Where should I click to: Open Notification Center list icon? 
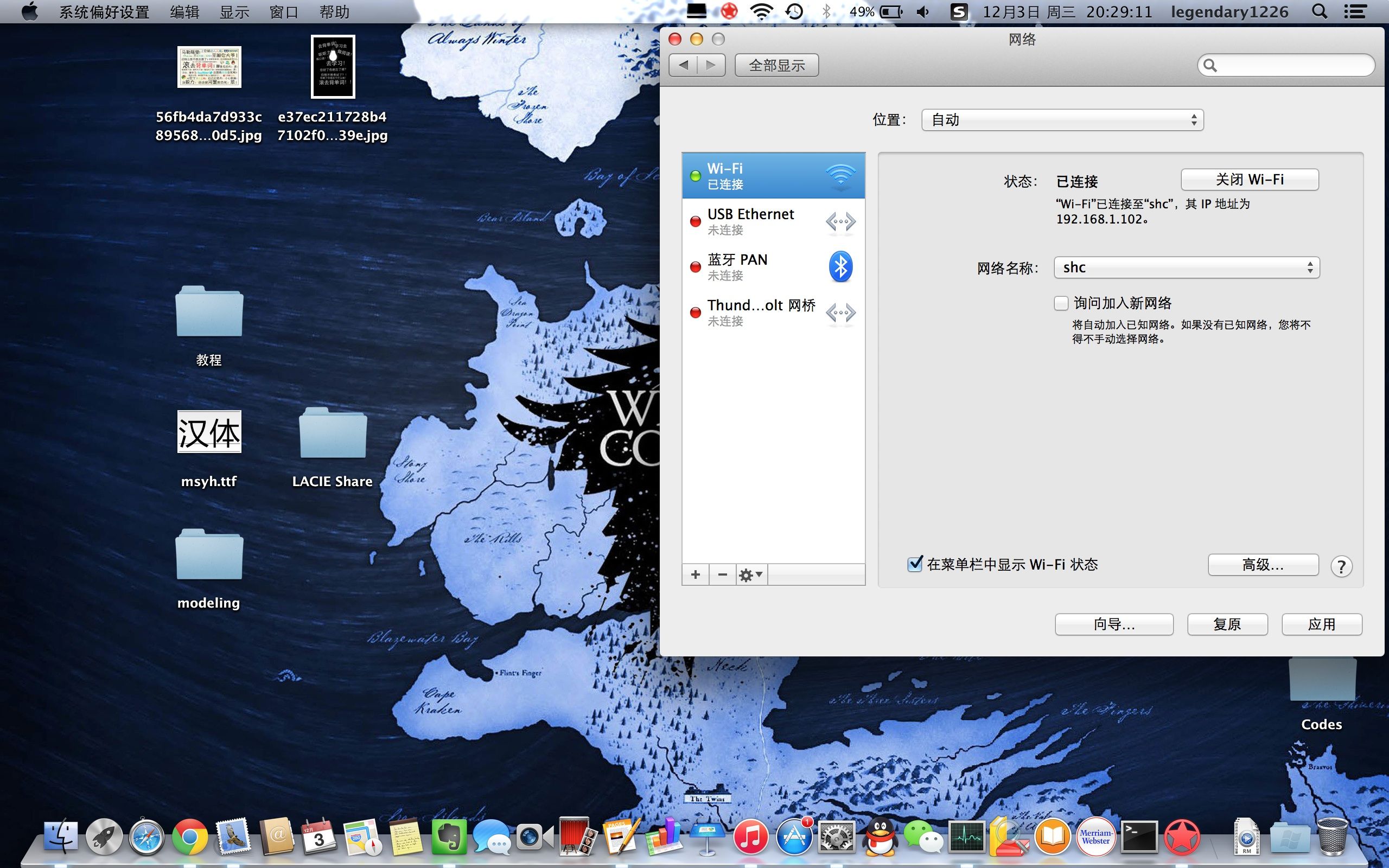[1355, 11]
